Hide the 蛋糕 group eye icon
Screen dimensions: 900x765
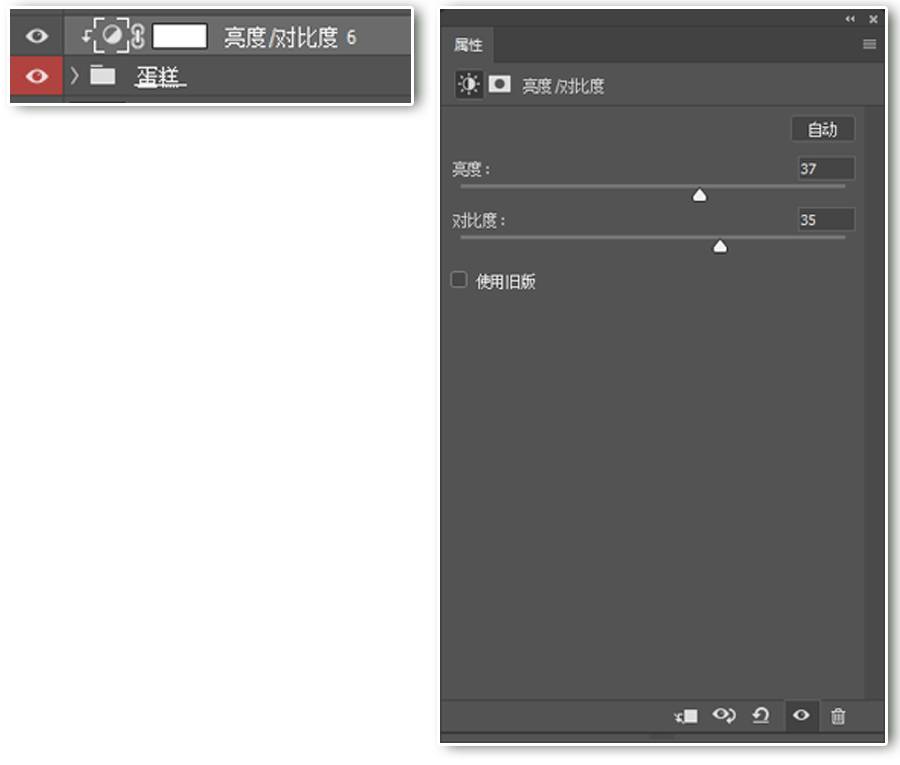click(x=36, y=76)
